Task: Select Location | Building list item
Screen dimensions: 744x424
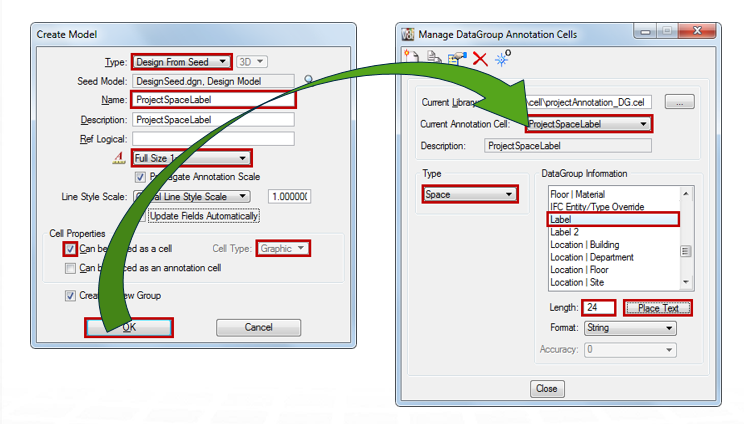Action: coord(614,245)
